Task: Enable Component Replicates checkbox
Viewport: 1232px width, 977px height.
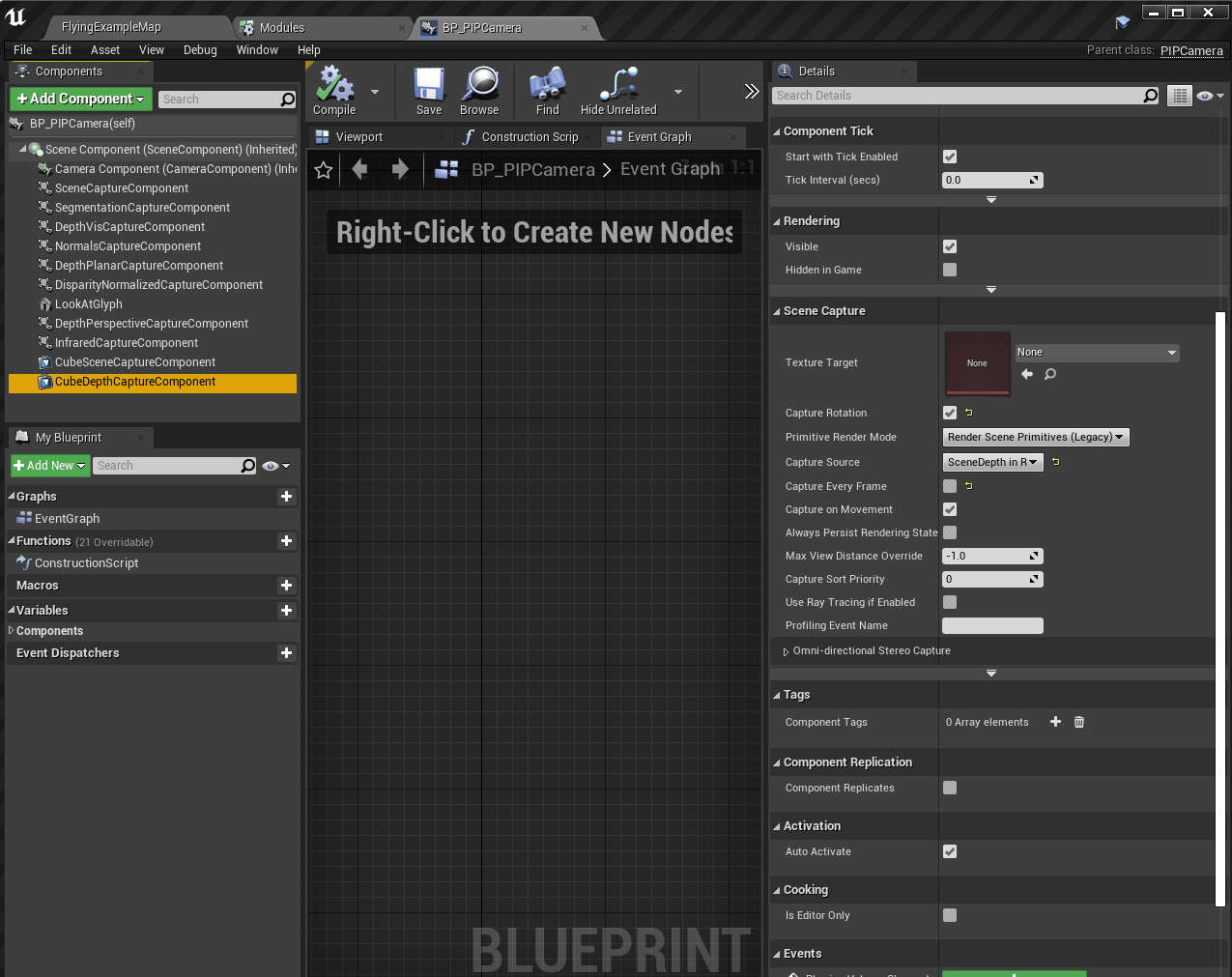Action: coord(950,788)
